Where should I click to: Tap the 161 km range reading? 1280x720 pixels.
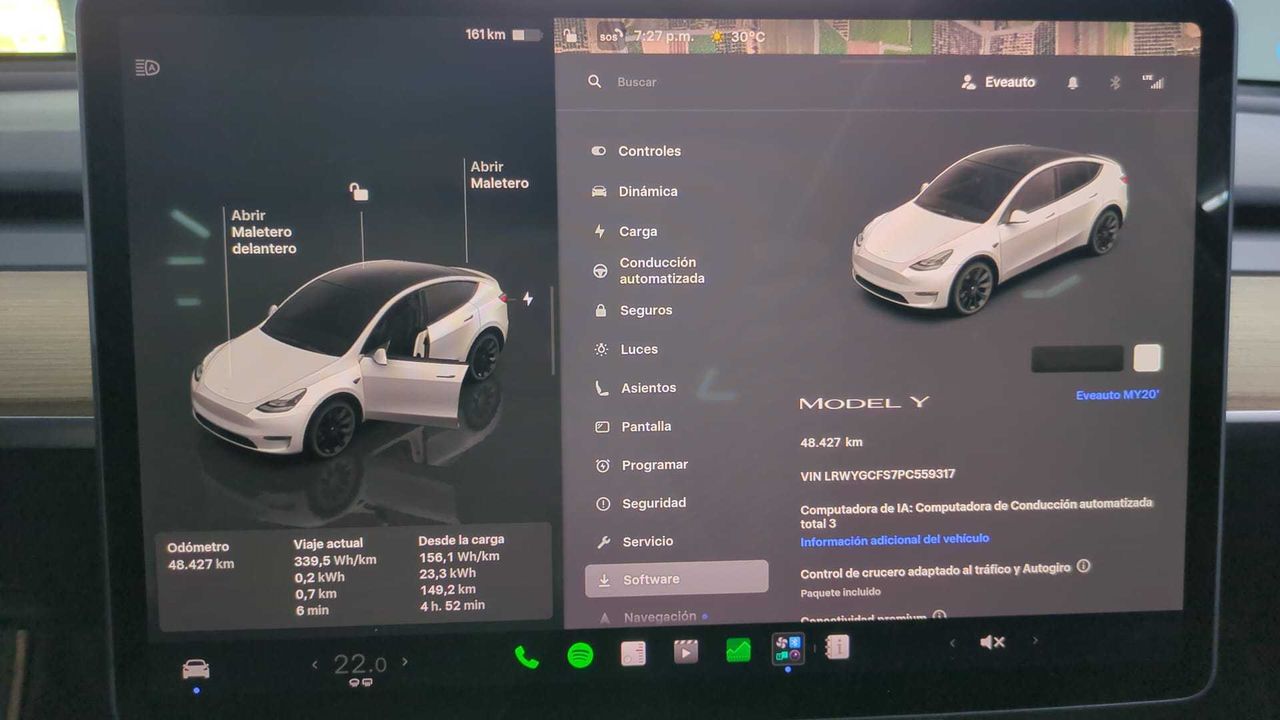coord(485,35)
